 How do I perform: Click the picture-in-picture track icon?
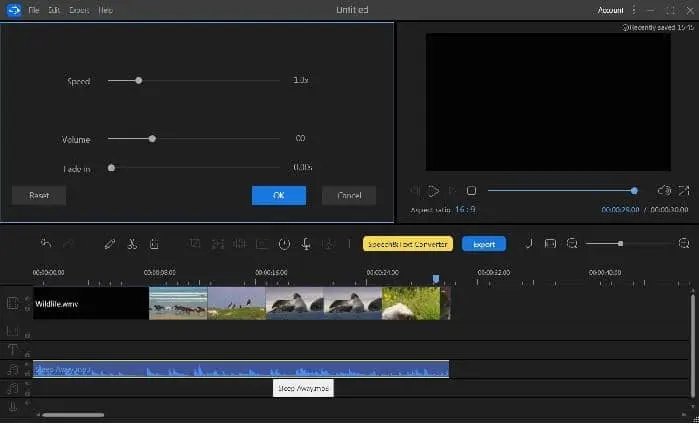pos(12,331)
